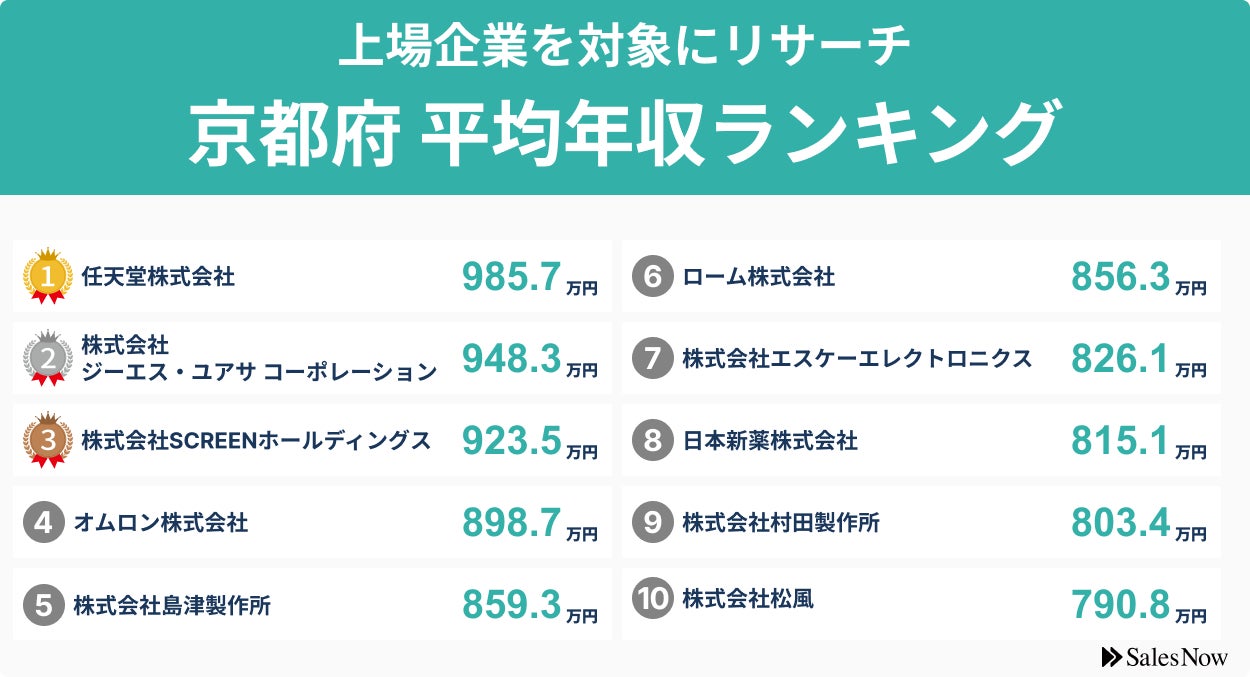Select the number 5 rank circle

pos(44,605)
